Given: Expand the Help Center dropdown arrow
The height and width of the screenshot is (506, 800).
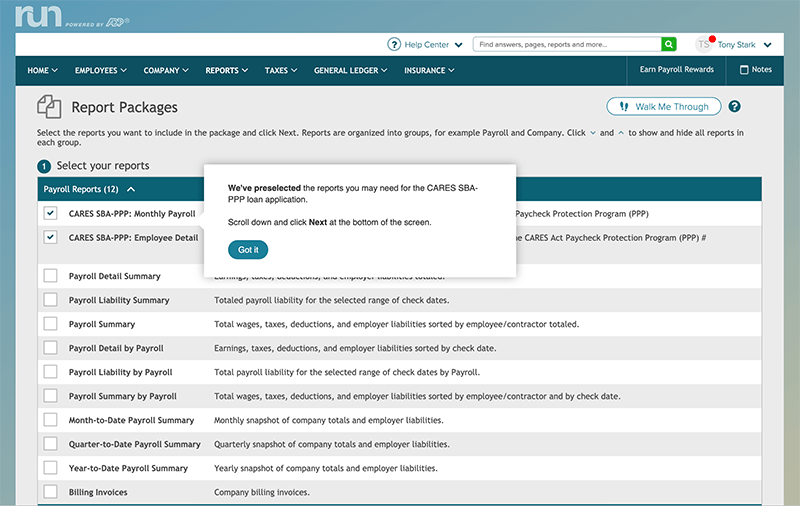Looking at the screenshot, I should (x=458, y=45).
